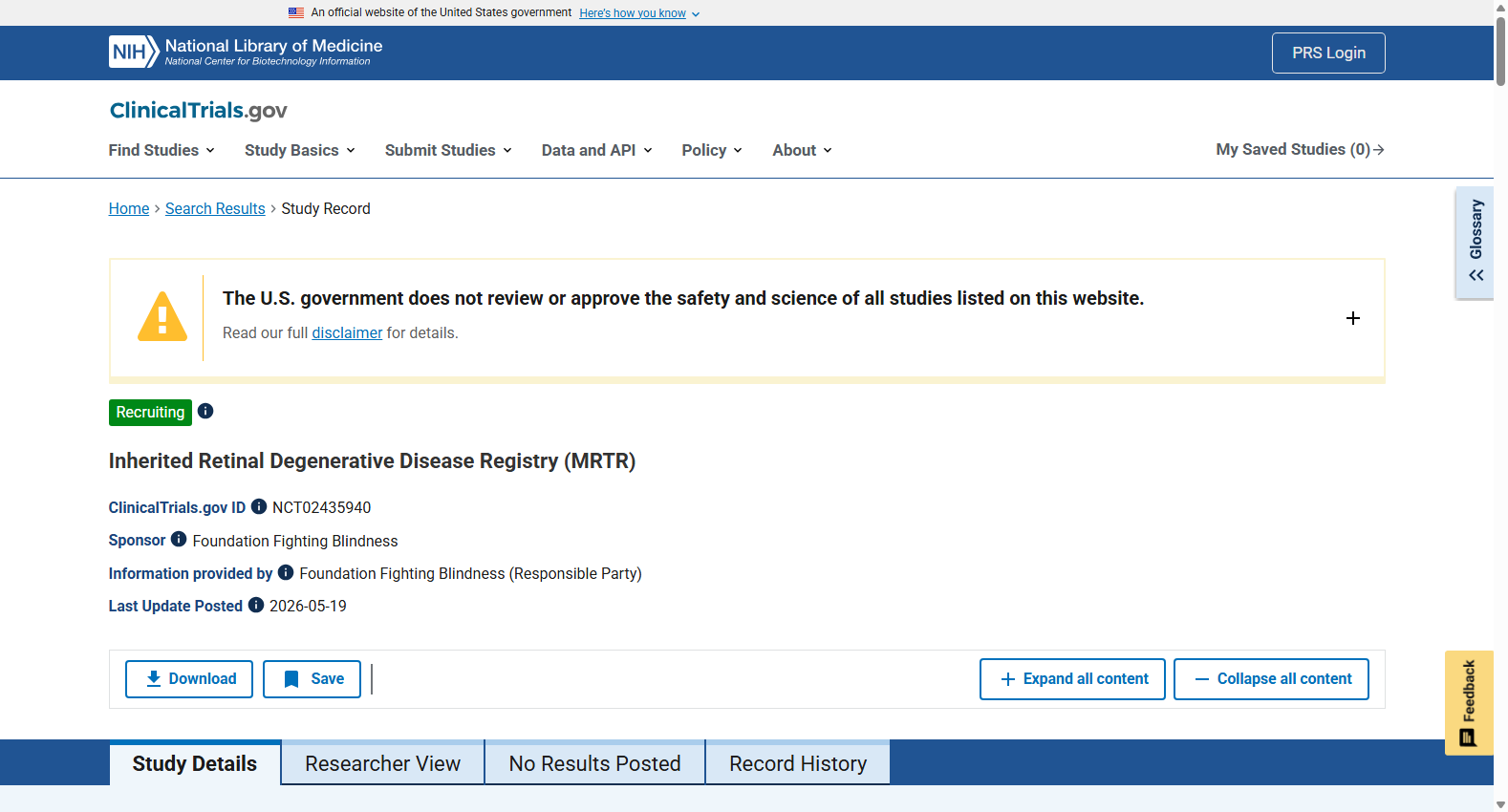Go to My Saved Studies (0)
The image size is (1508, 812).
click(x=1301, y=149)
